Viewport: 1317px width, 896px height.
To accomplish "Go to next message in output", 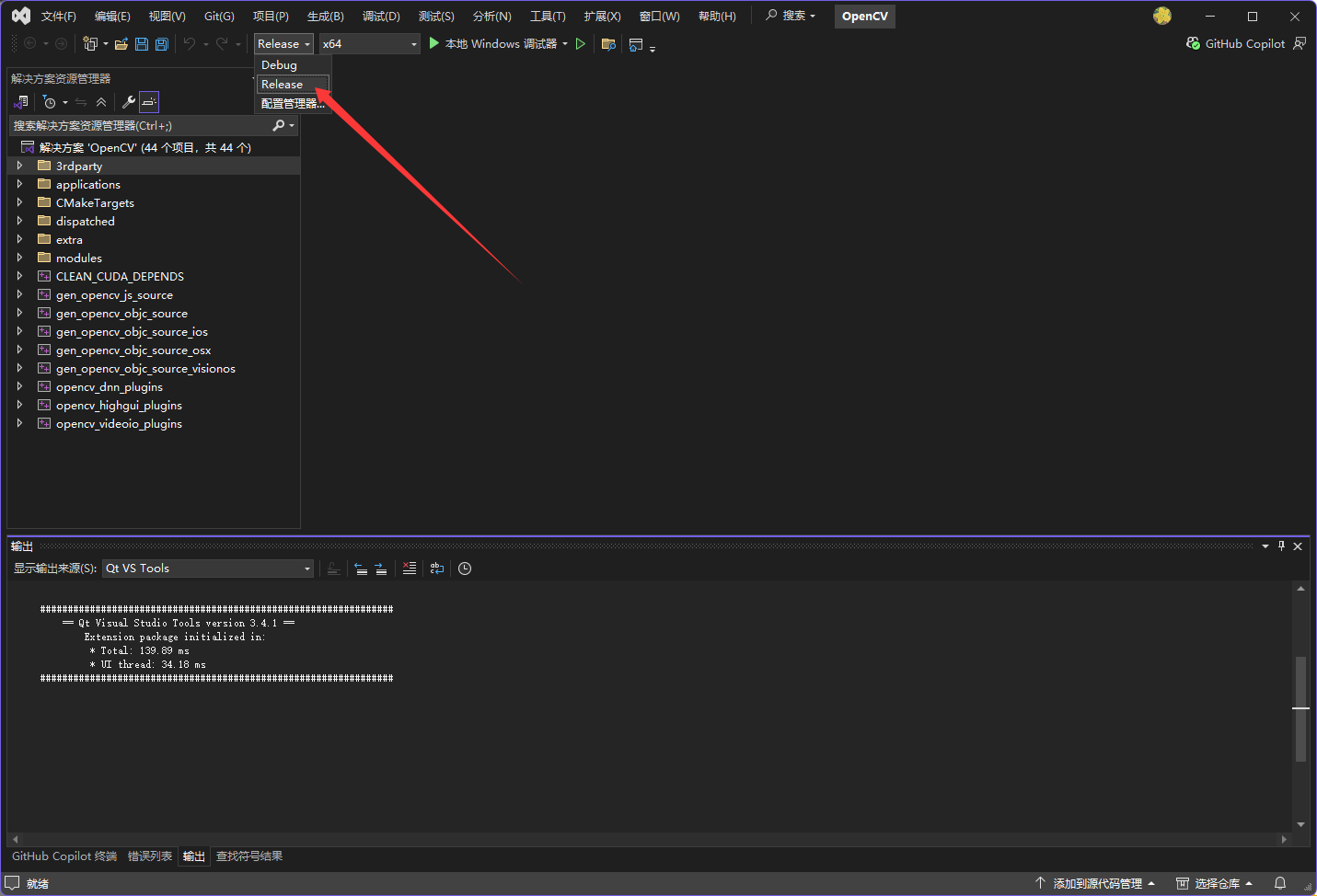I will pyautogui.click(x=381, y=569).
